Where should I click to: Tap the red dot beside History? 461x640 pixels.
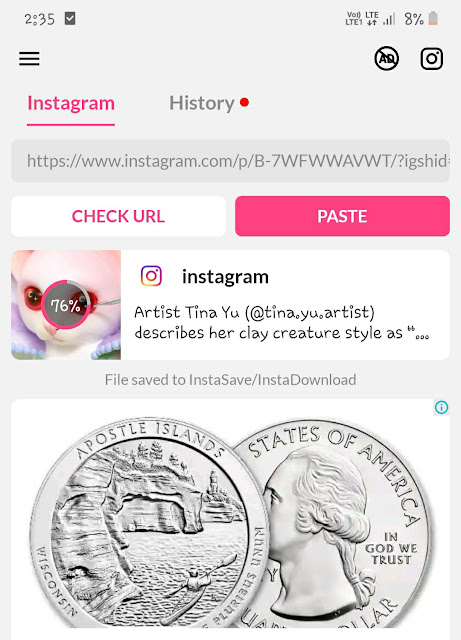click(x=244, y=102)
